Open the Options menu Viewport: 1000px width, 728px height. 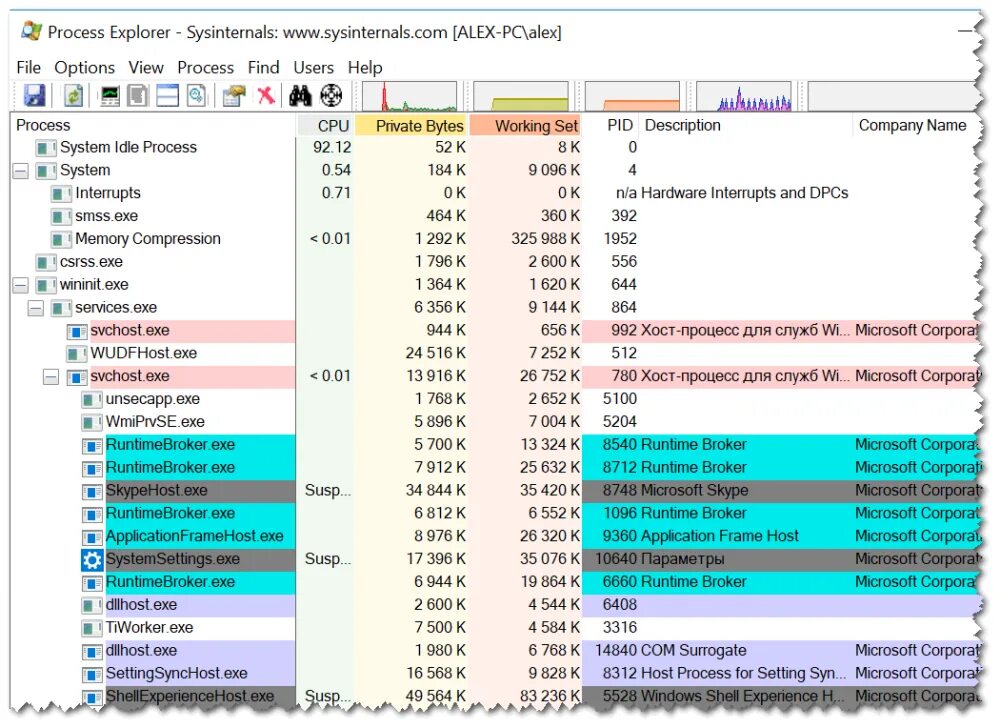tap(84, 68)
